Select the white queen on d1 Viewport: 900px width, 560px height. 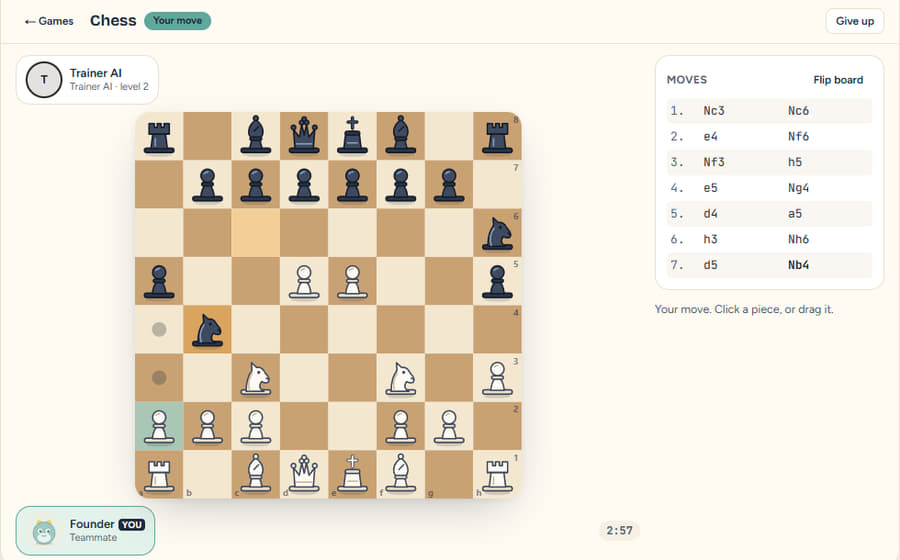[304, 475]
